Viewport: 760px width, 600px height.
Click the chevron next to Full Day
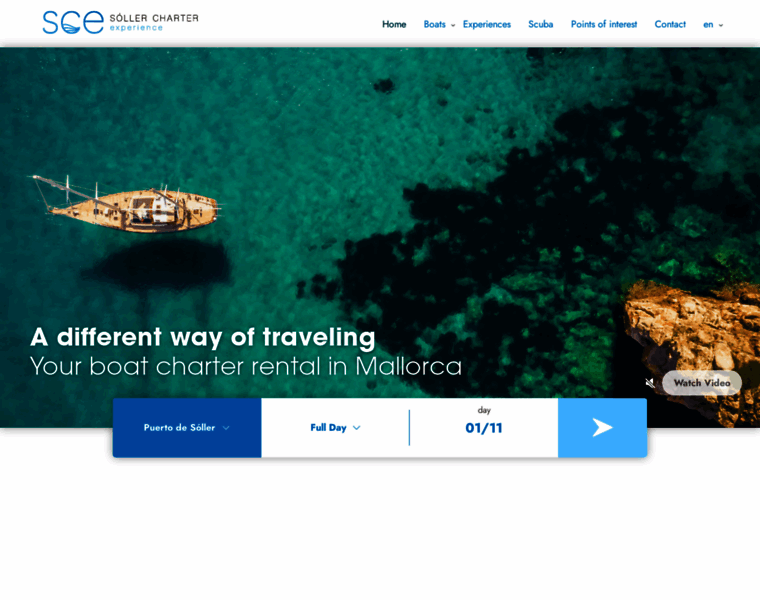coord(357,428)
